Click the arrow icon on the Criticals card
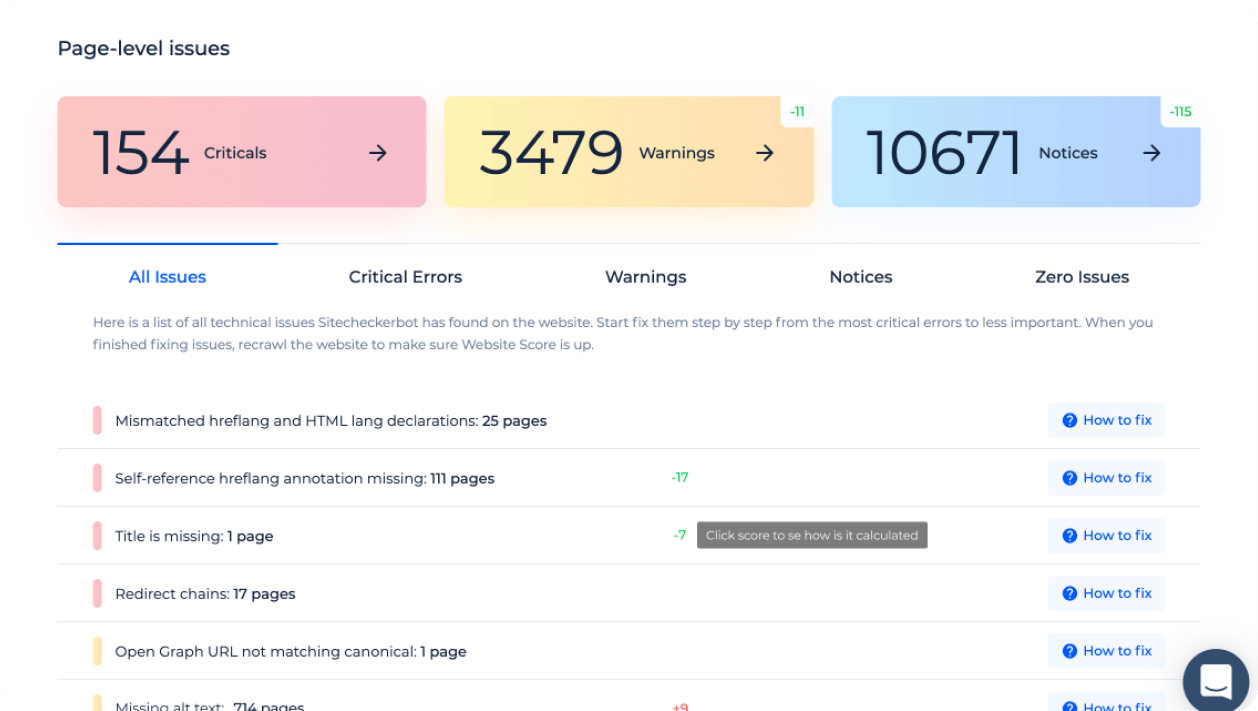Screen dimensions: 1258x711 tap(378, 153)
